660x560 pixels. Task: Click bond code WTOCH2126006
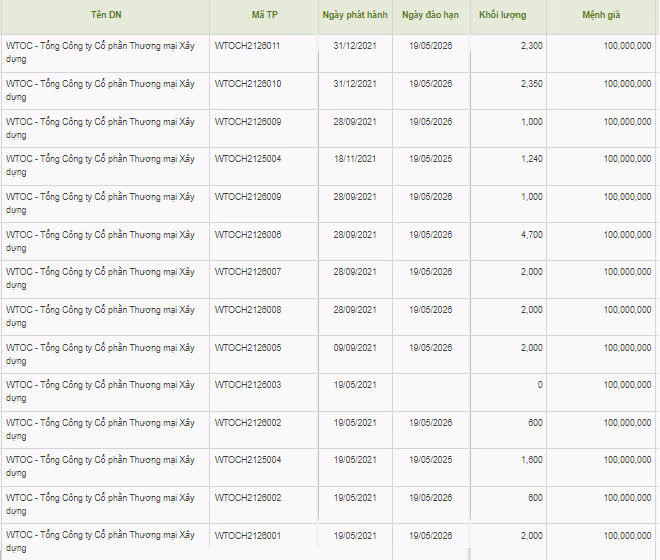pos(248,235)
